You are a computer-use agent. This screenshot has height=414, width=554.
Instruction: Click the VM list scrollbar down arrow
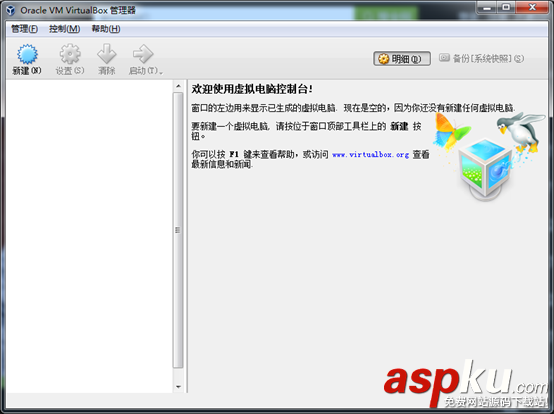pos(178,387)
